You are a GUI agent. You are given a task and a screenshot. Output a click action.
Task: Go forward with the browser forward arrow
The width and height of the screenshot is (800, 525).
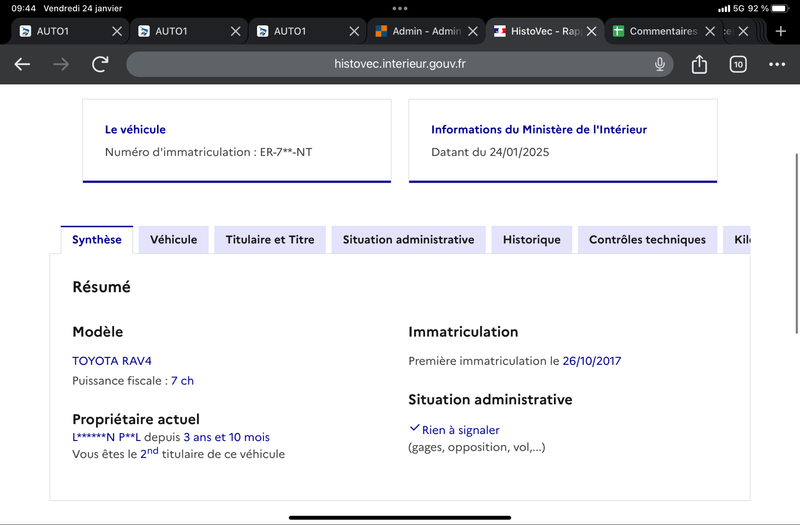click(61, 64)
